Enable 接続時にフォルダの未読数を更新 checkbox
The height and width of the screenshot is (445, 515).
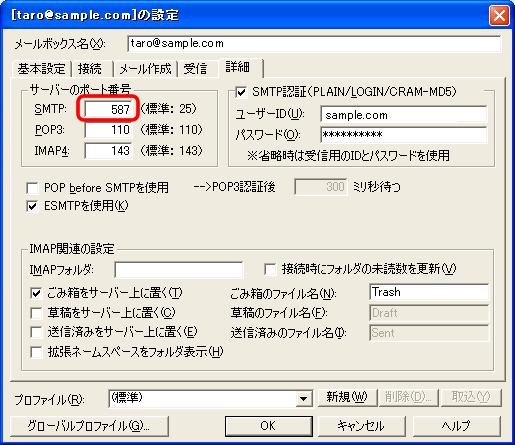pyautogui.click(x=270, y=269)
